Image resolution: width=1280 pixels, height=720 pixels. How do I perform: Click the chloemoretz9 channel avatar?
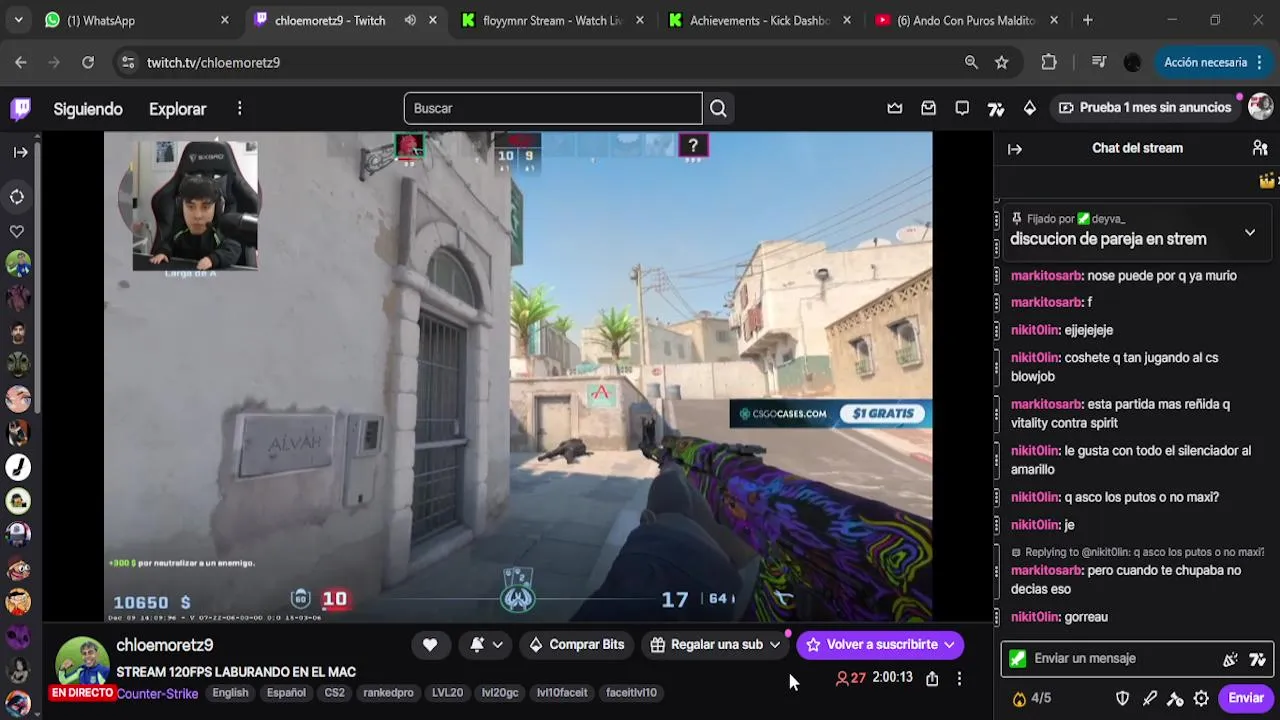pyautogui.click(x=82, y=662)
